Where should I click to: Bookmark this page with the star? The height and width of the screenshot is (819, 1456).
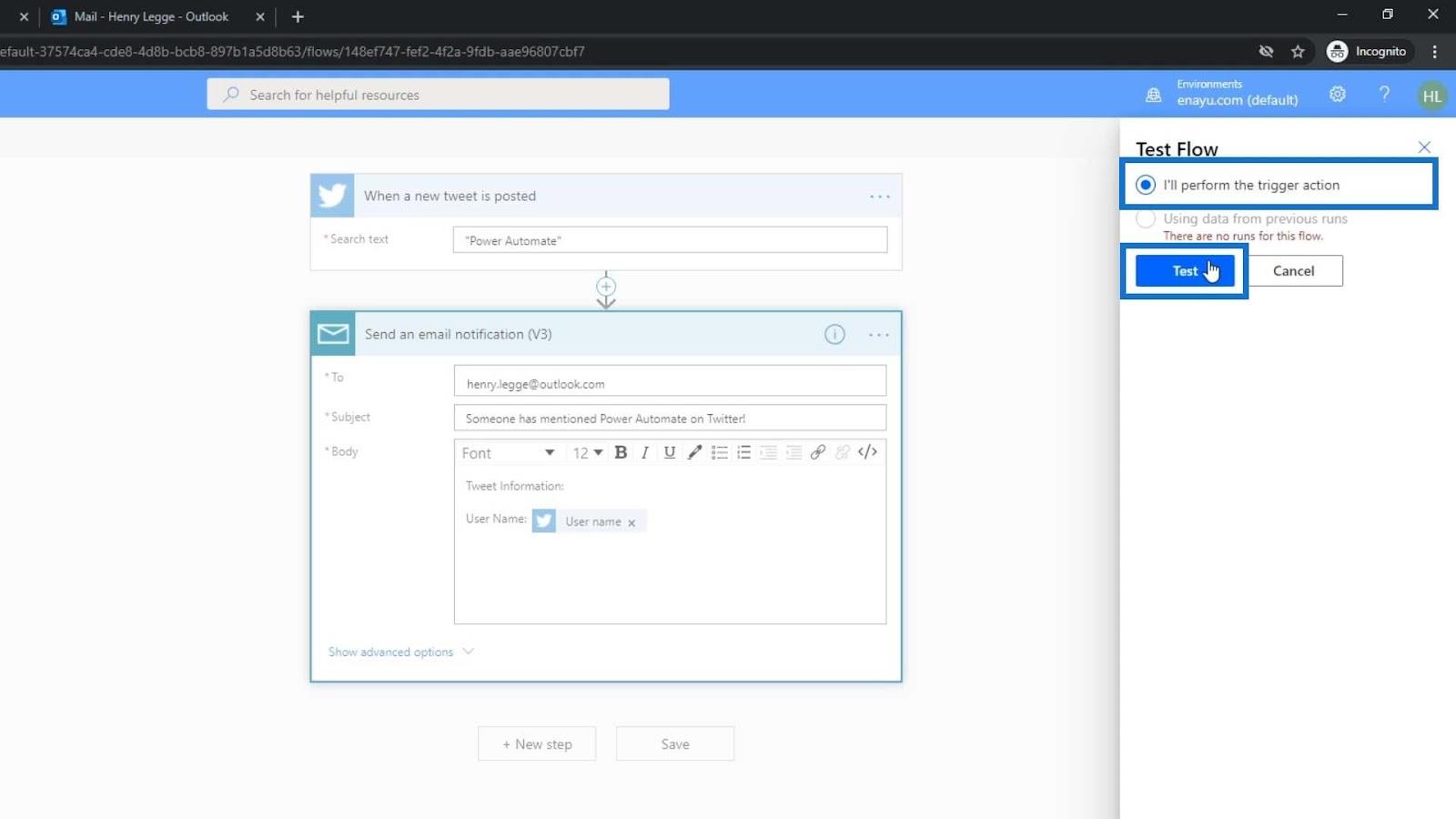coord(1298,52)
